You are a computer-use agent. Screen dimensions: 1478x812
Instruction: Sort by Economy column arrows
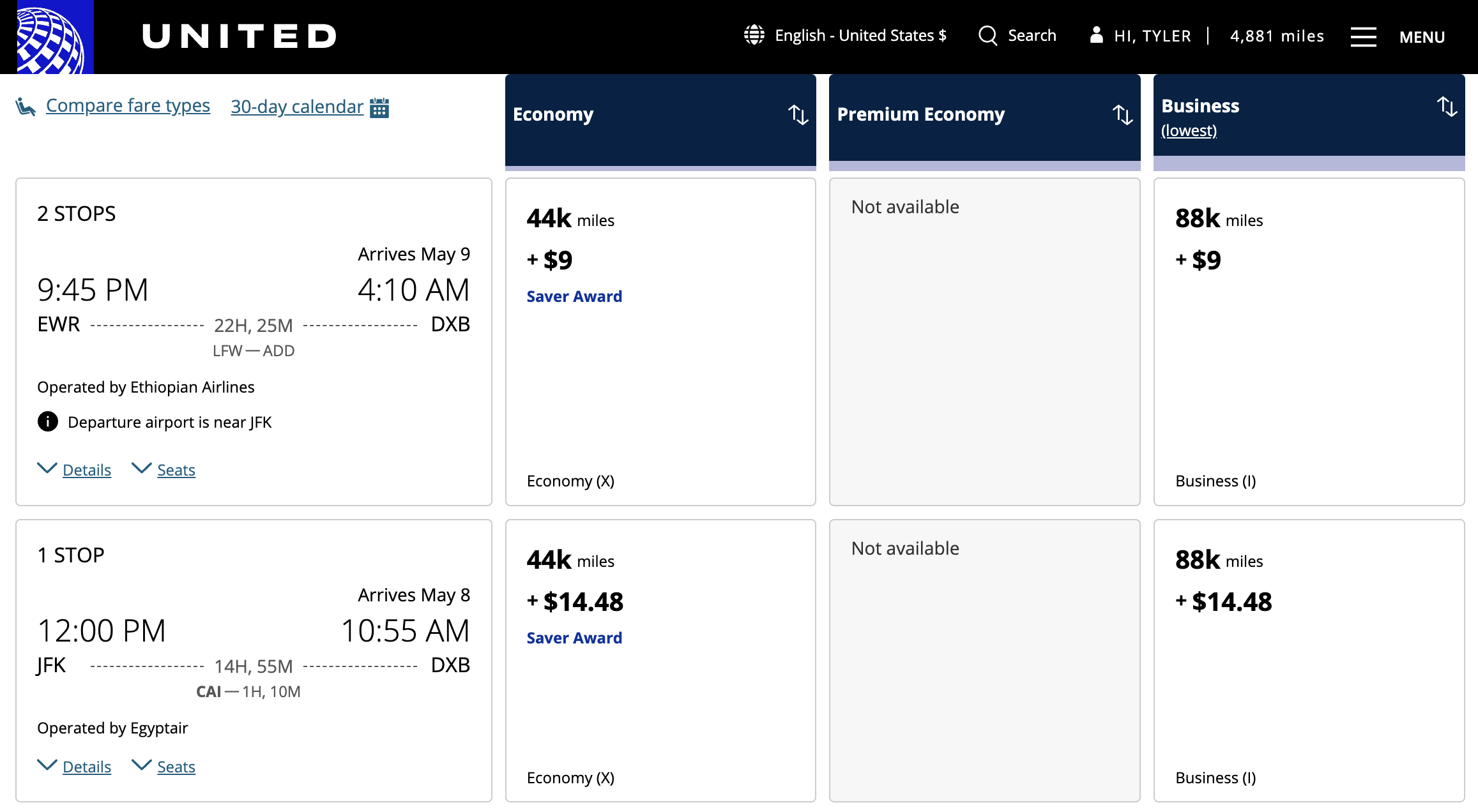click(798, 114)
